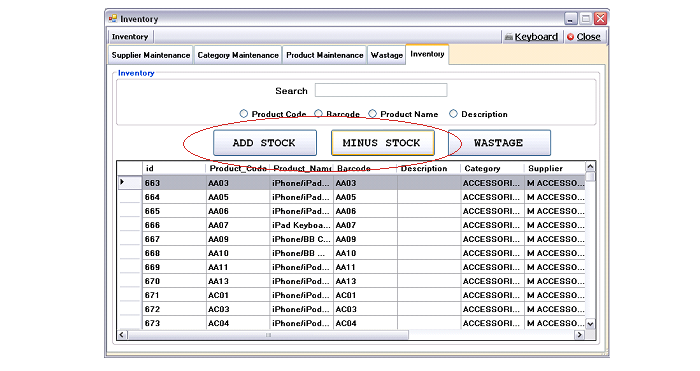Select Barcode radio button
Screen dimensions: 700x371
318,114
